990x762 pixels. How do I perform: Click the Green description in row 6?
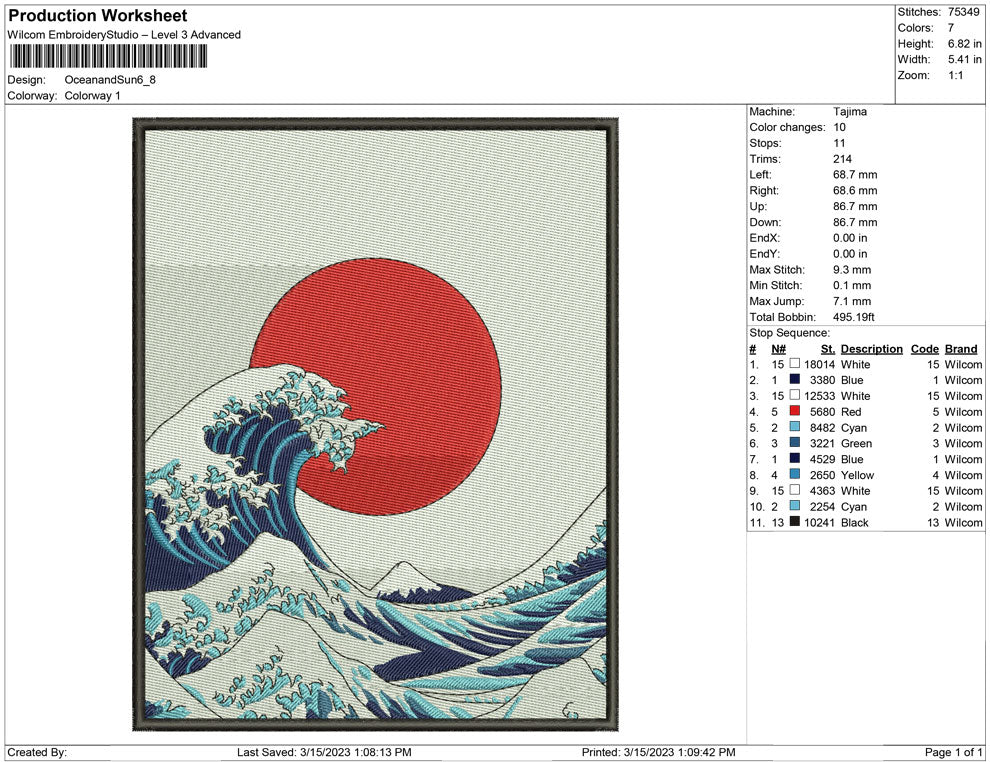pyautogui.click(x=856, y=443)
